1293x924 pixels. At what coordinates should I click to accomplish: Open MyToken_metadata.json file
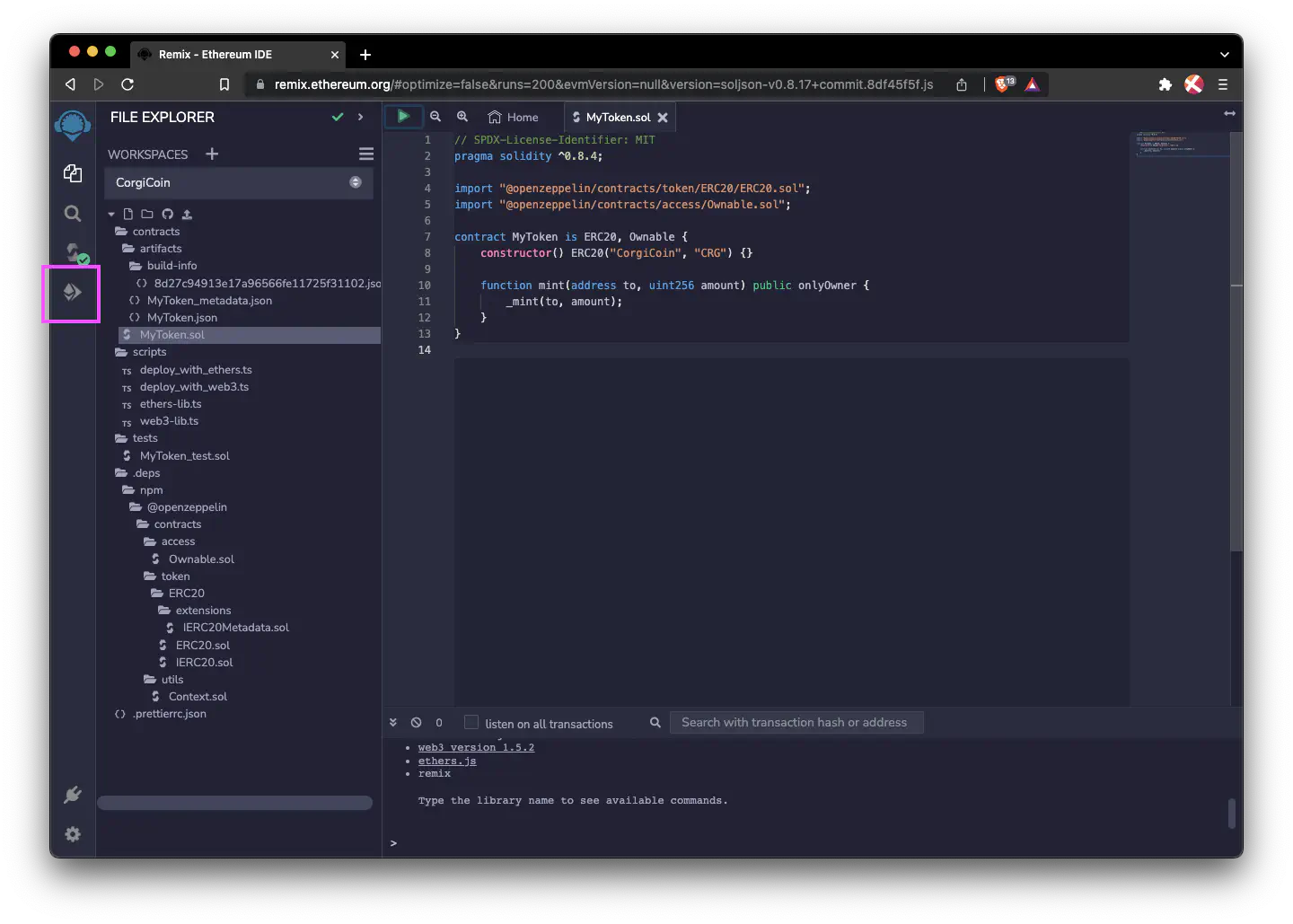pos(209,301)
